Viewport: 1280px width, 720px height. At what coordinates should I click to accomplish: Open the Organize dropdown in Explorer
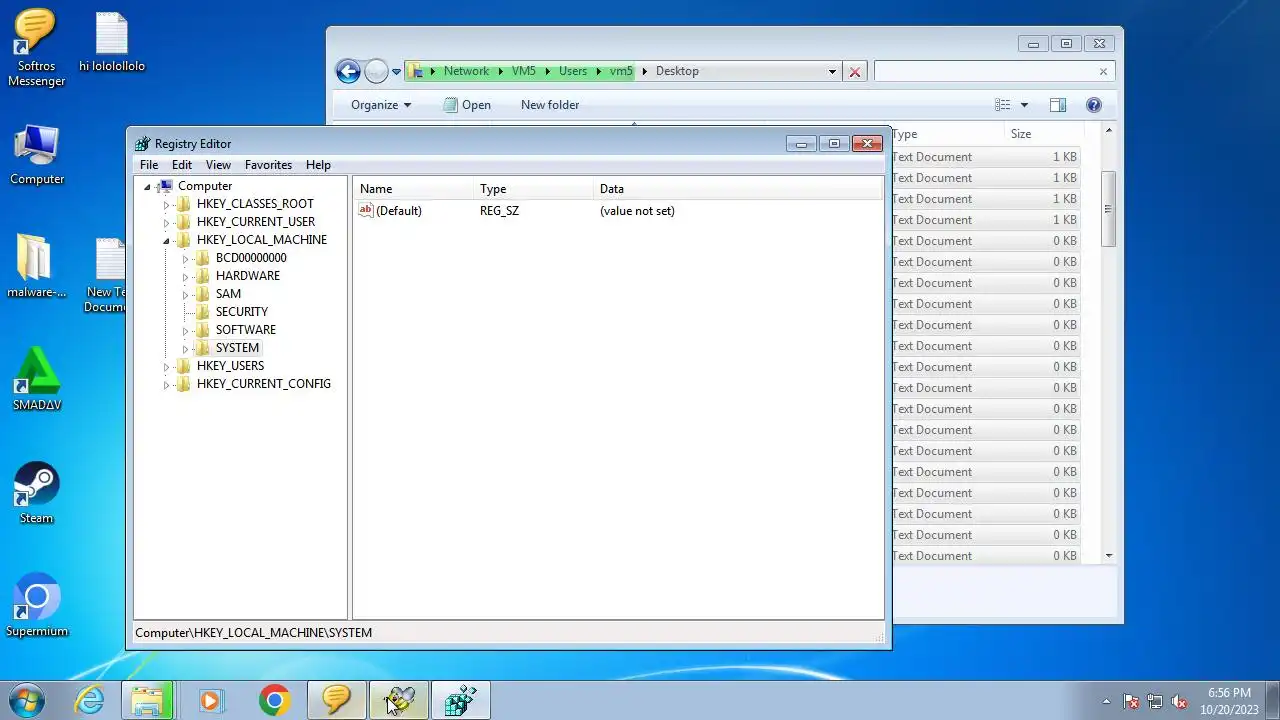[x=381, y=105]
